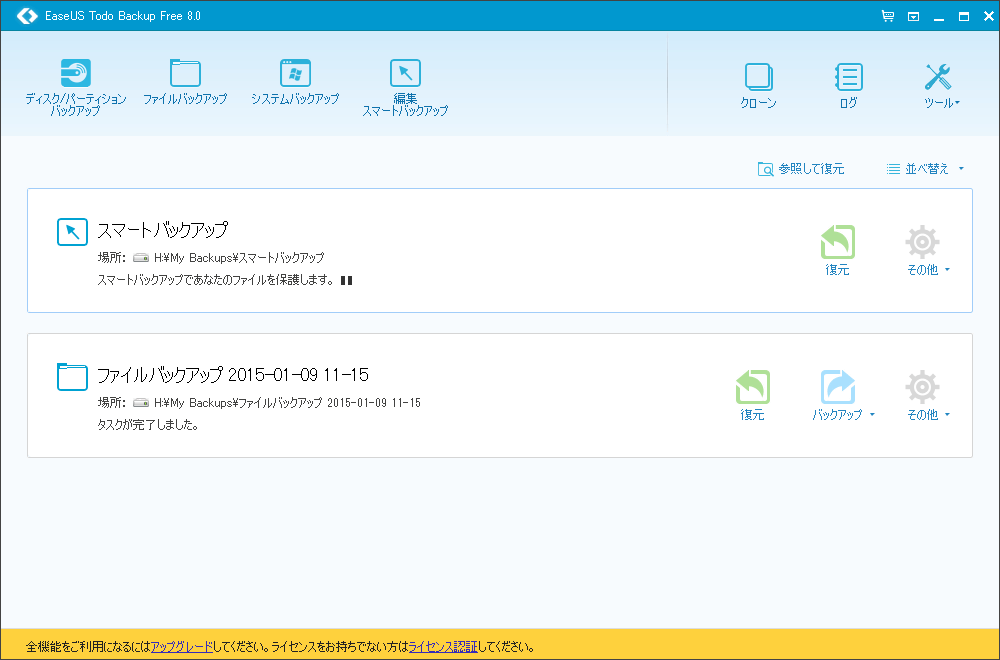Screen dimensions: 1000x660
Task: Click the pause icon after Smart Backup status
Action: [x=346, y=280]
